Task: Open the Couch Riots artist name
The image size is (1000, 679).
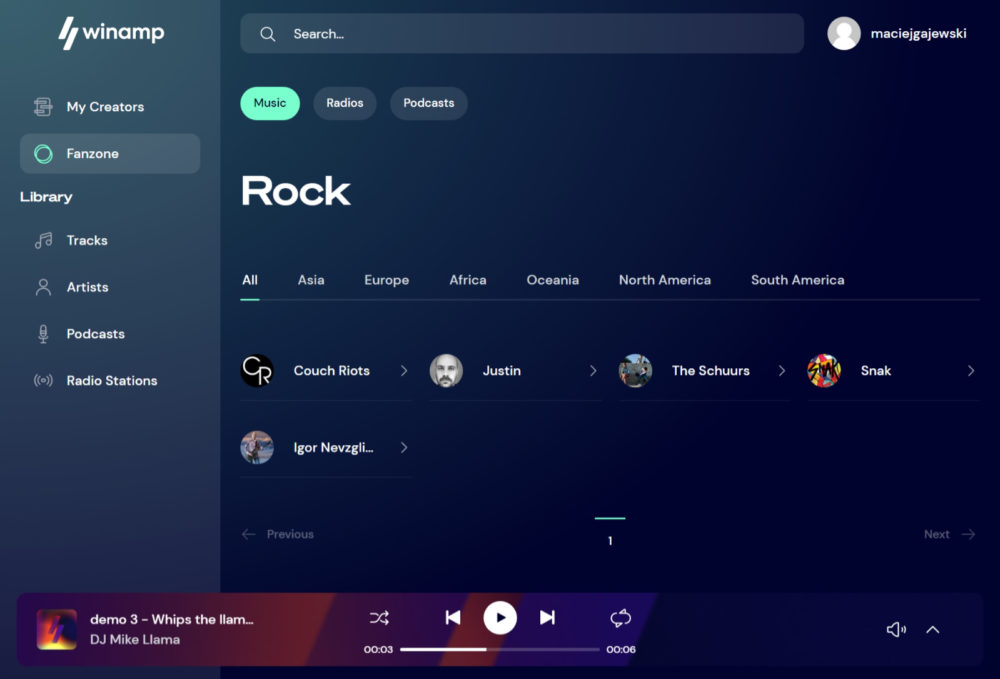Action: pos(332,370)
